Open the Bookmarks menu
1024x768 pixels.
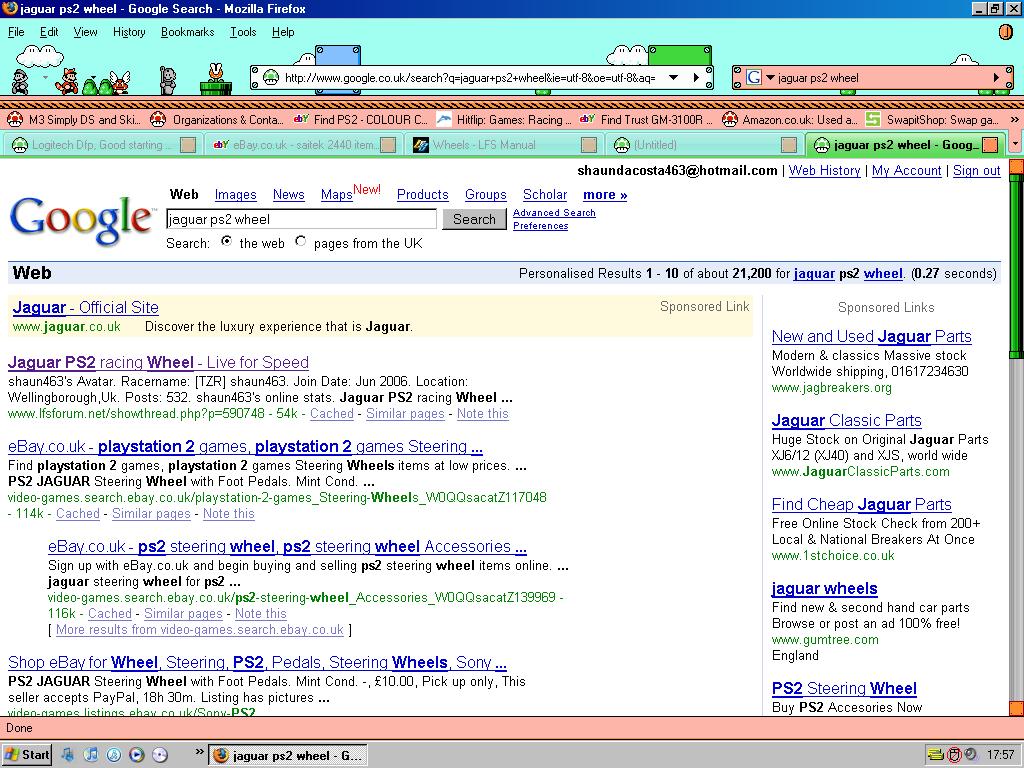click(187, 32)
